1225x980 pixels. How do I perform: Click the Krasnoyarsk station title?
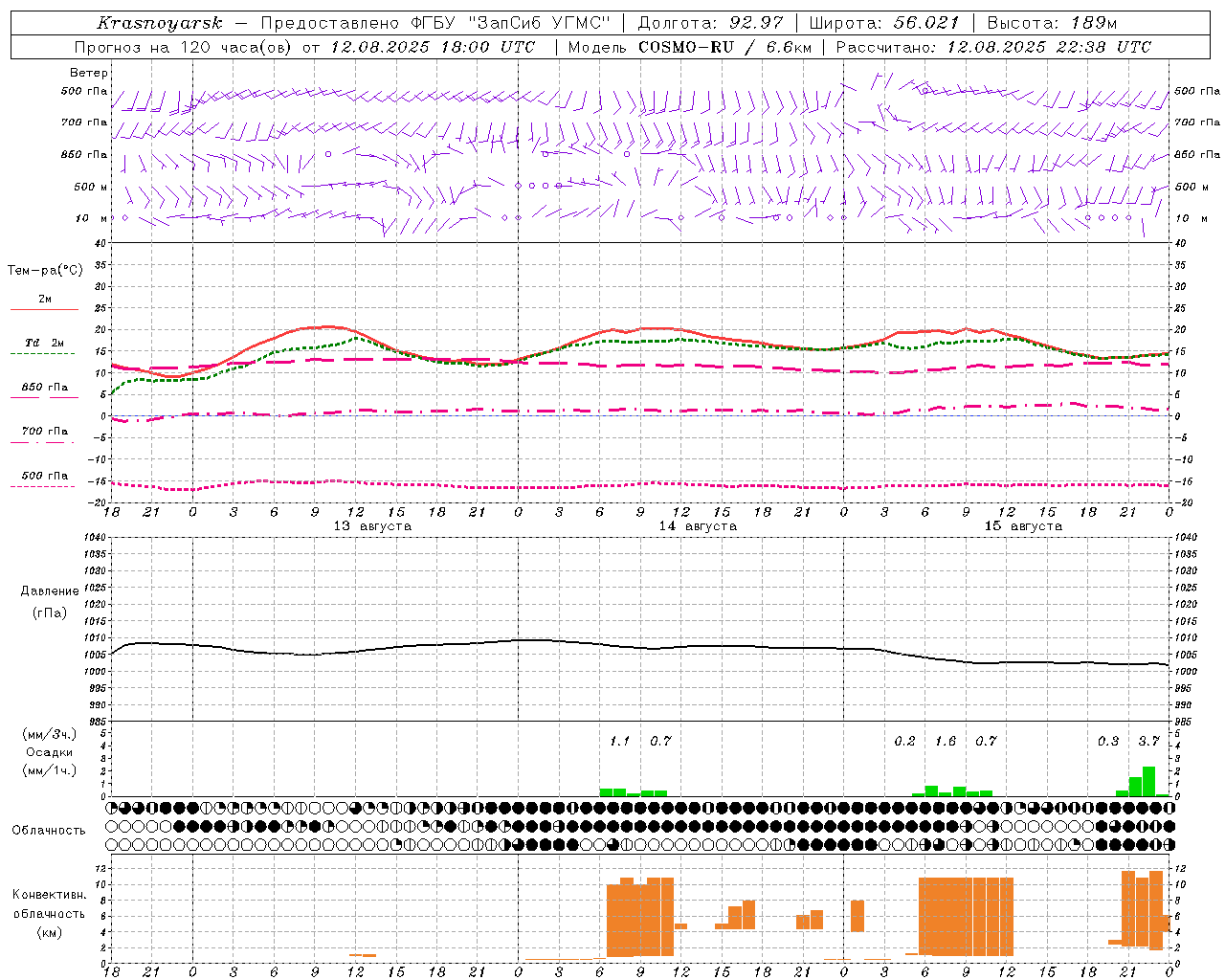pos(160,23)
